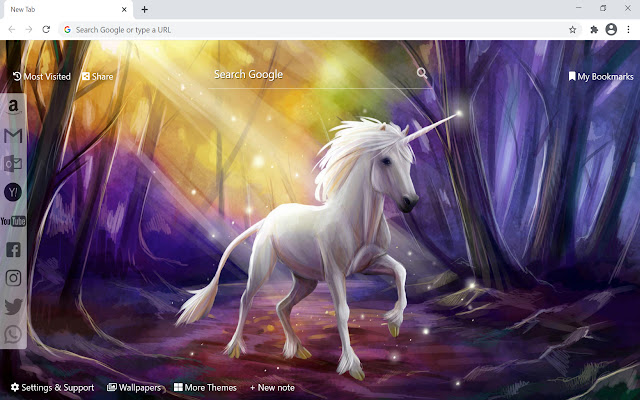Bookmark this tab with the star icon
The width and height of the screenshot is (640, 400).
pos(573,30)
